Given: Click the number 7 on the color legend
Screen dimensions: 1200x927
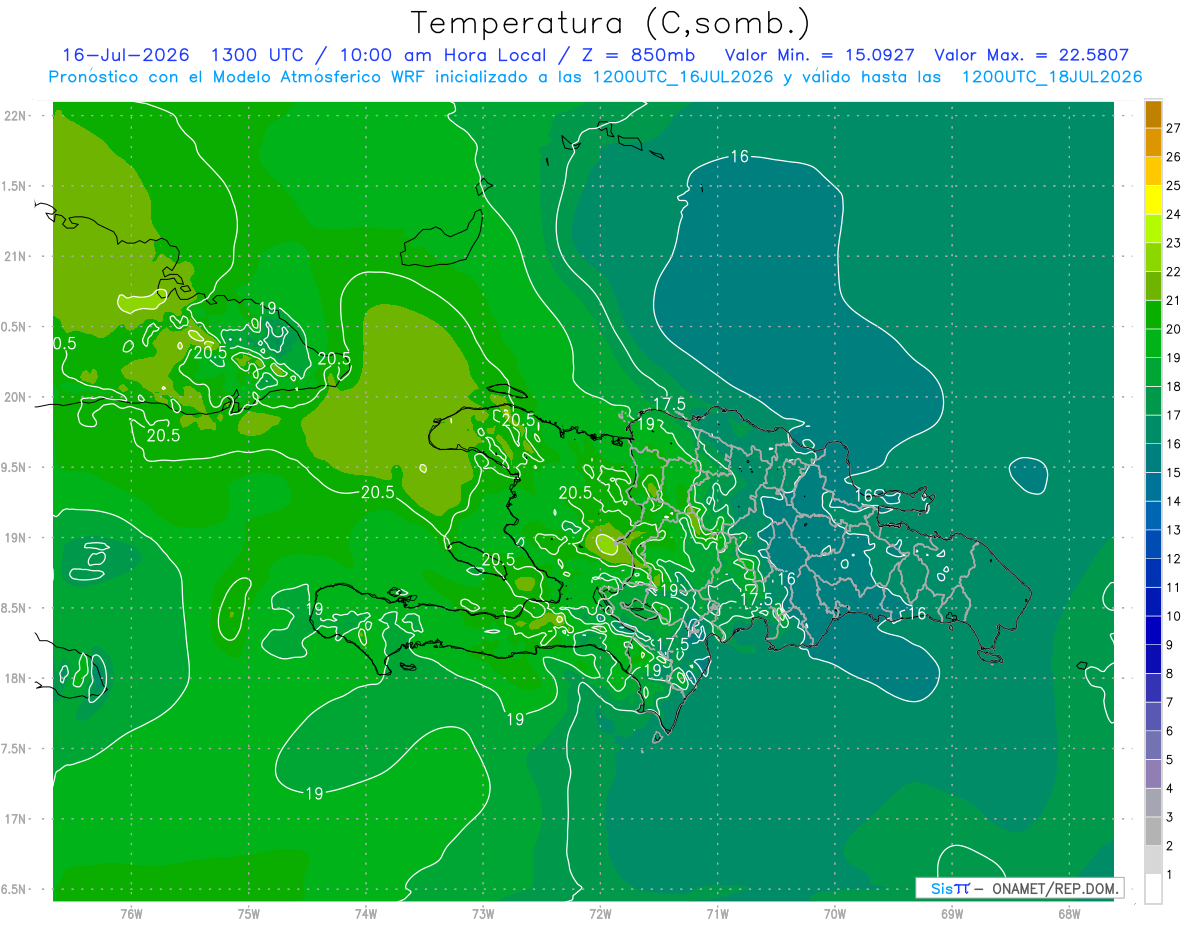Looking at the screenshot, I should point(1170,702).
